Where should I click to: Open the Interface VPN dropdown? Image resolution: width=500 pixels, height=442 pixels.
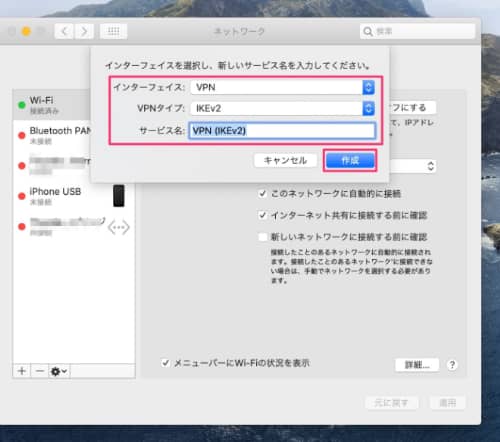pos(283,87)
